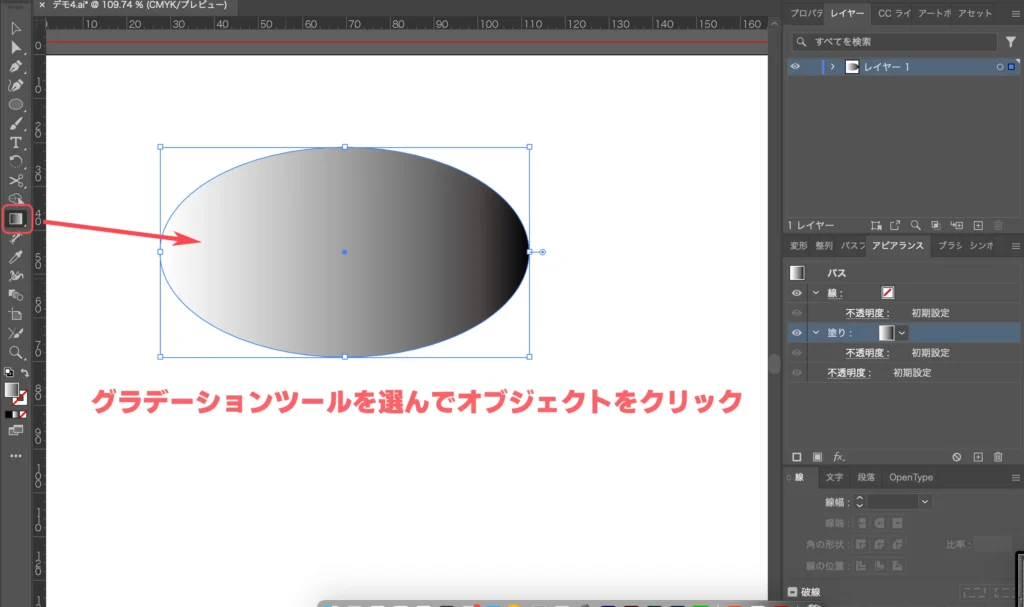
Task: Open the プロパティ panel tab
Action: [x=805, y=13]
